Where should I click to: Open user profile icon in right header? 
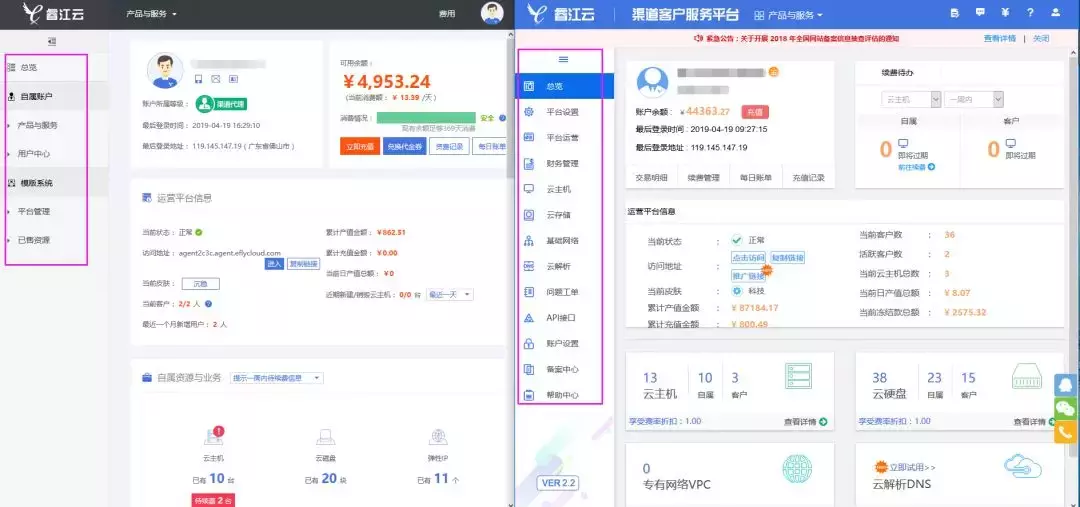1056,13
